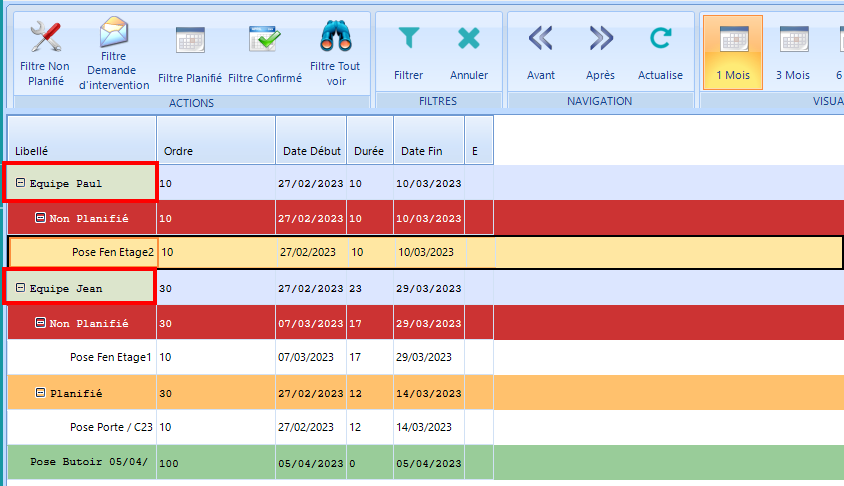Apply the Filtre Planifié calendar filter
The image size is (844, 486).
(190, 40)
